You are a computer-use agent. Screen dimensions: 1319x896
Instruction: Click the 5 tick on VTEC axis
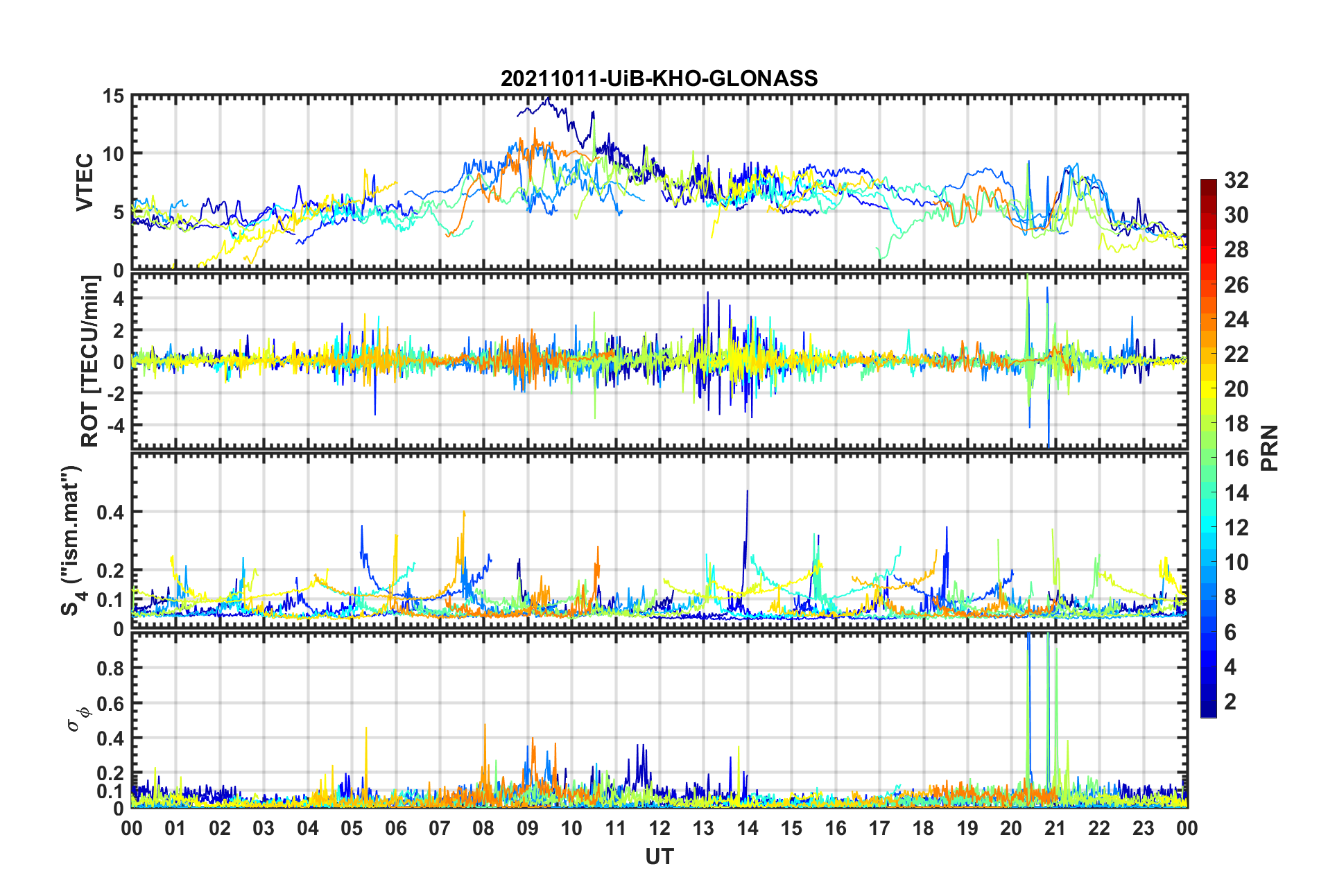pos(119,212)
